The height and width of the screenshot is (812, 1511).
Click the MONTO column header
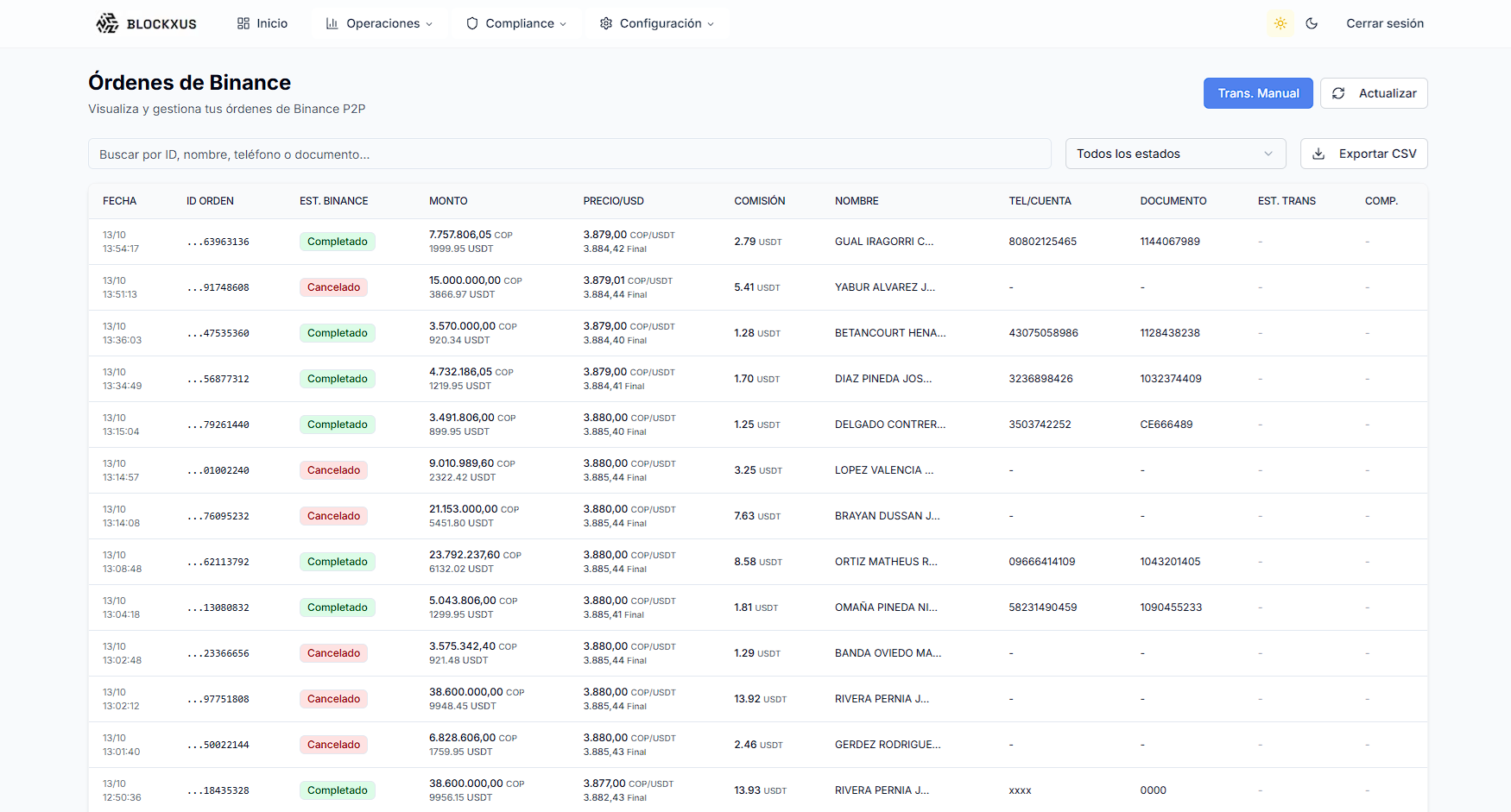[448, 201]
